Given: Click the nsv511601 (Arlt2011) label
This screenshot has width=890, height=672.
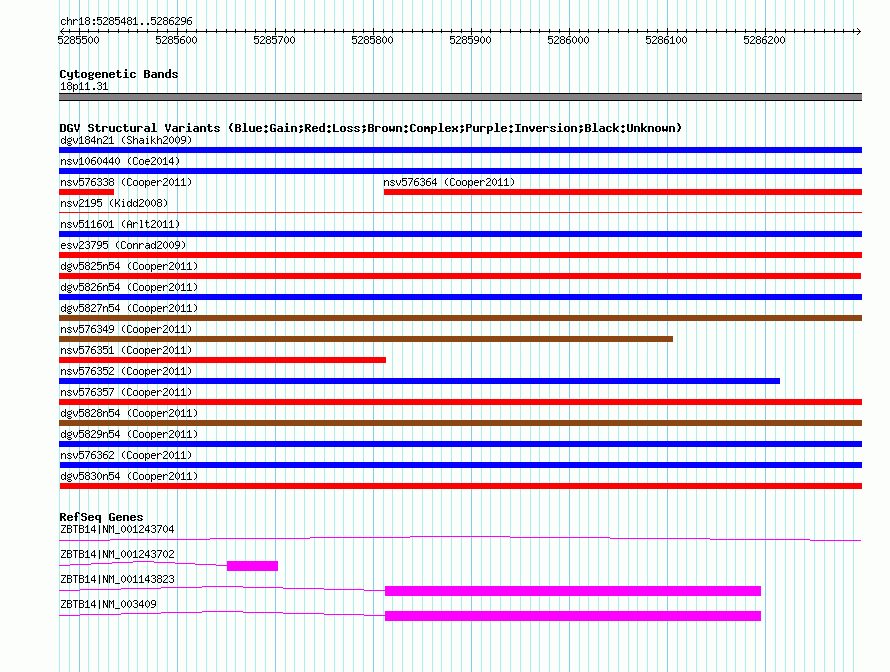Looking at the screenshot, I should pyautogui.click(x=120, y=224).
